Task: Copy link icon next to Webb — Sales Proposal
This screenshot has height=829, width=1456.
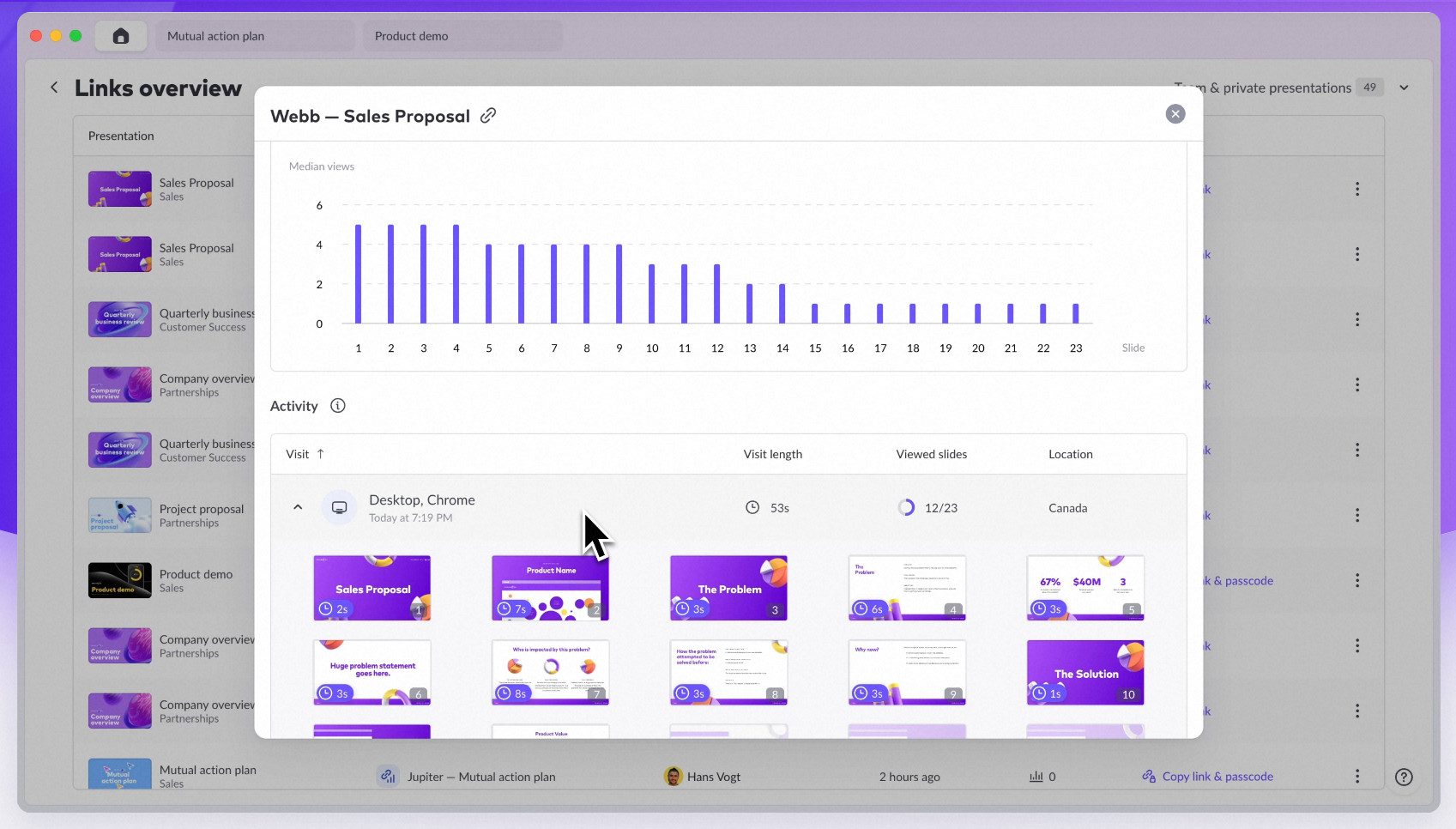Action: 488,116
